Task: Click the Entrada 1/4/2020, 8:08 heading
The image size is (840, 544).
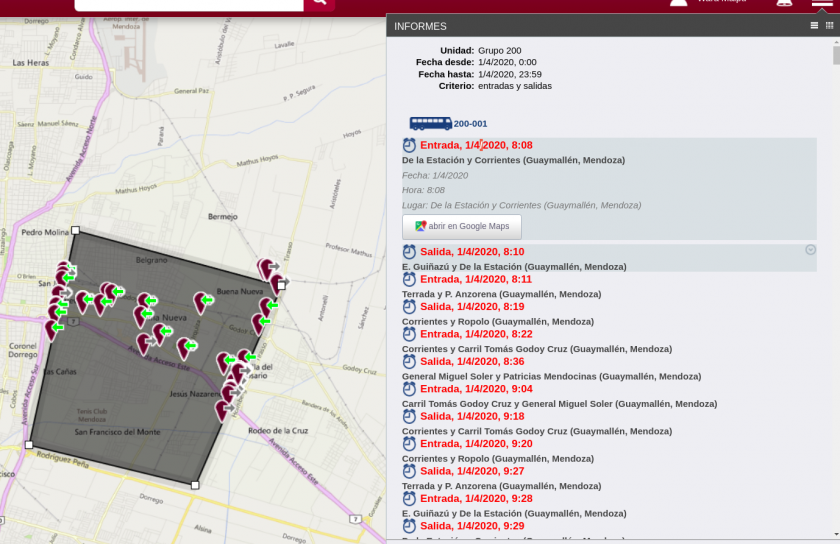Action: (x=475, y=145)
